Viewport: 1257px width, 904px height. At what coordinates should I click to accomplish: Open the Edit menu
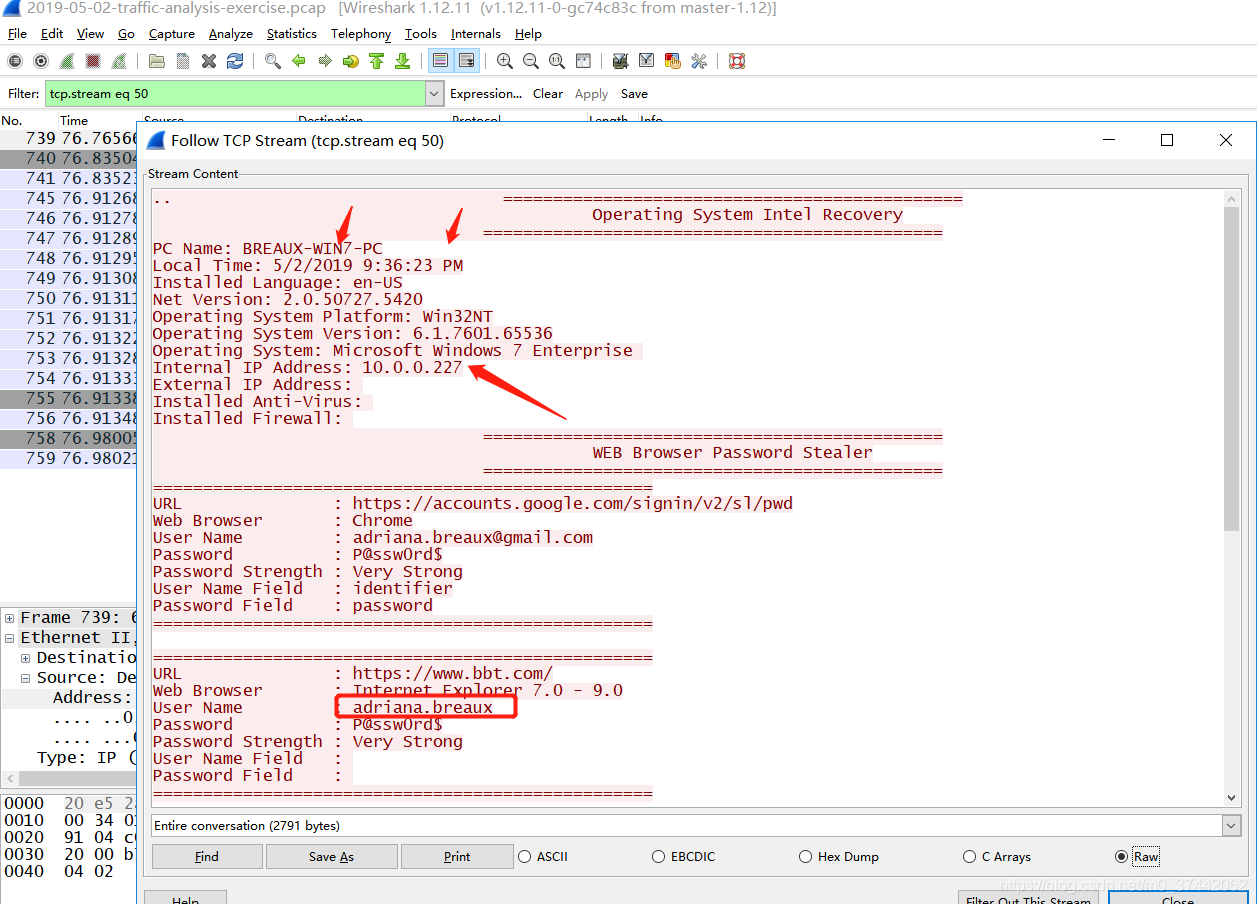point(53,34)
